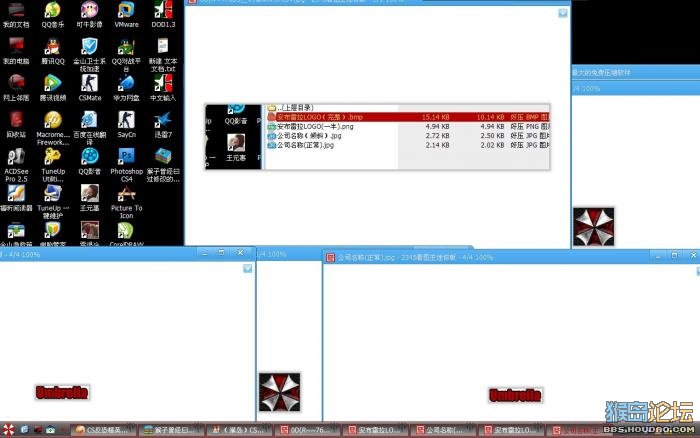
Task: Click the ..(上层目录) parent folder row
Action: click(x=408, y=108)
